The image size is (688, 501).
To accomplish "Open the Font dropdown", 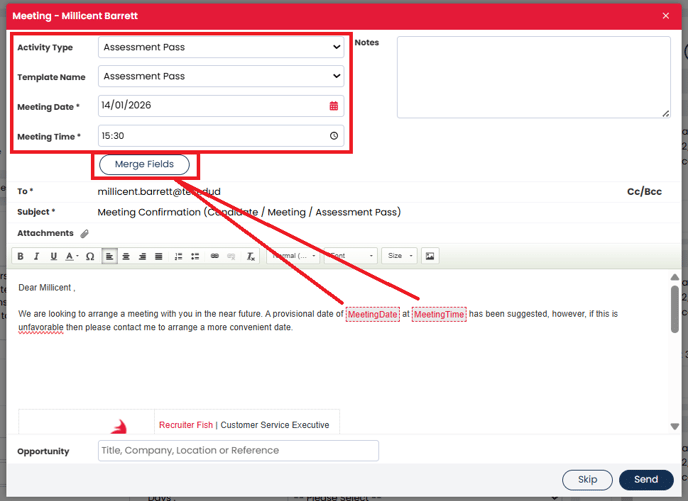I will pyautogui.click(x=351, y=256).
